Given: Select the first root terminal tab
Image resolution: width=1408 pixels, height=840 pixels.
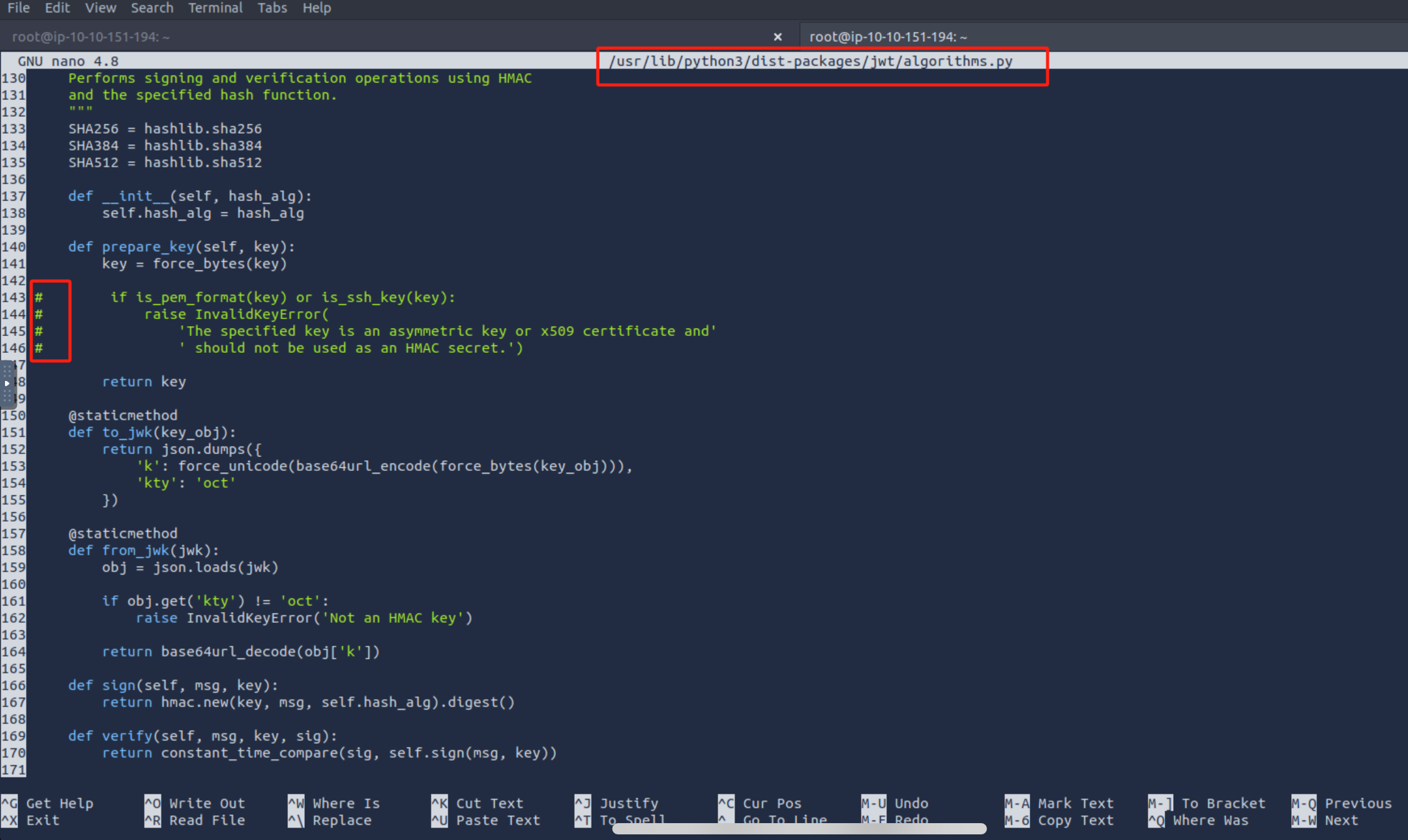Looking at the screenshot, I should pos(91,37).
